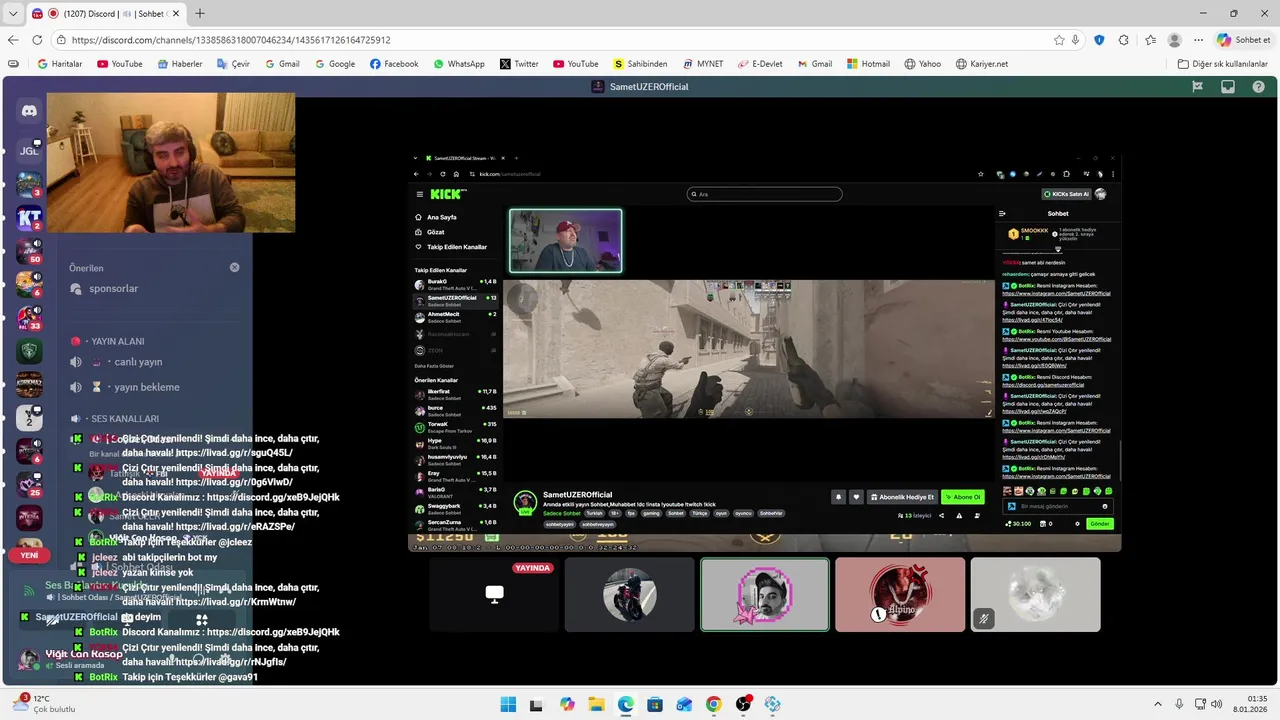Click the blue shield icon in address bar
Screen dimensions: 1280x720
coord(1099,40)
